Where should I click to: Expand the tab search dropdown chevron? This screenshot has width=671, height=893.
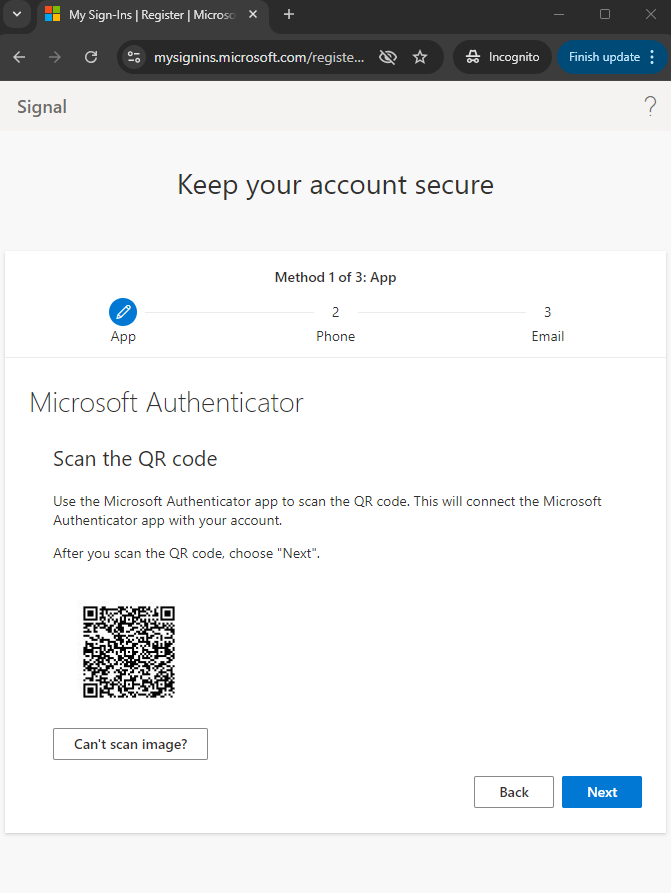click(x=16, y=14)
